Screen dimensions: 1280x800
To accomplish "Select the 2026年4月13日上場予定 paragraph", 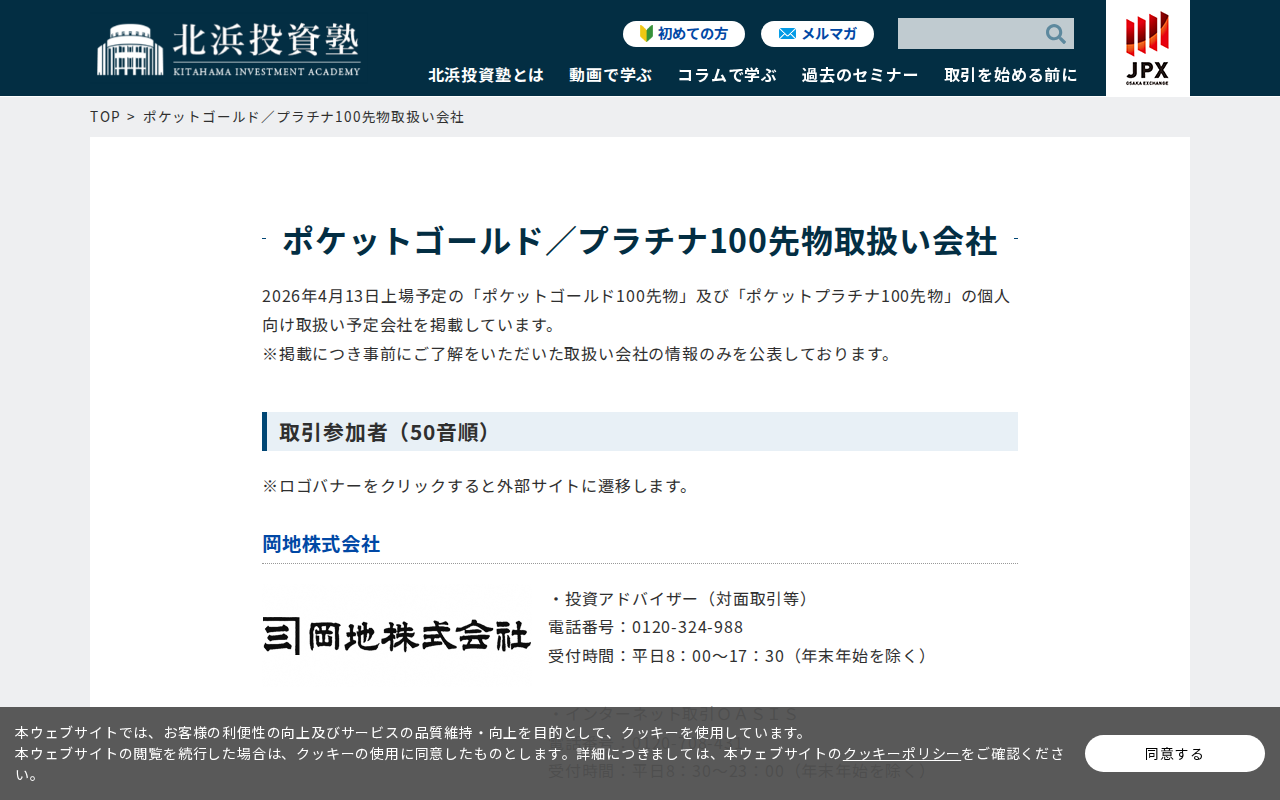I will pos(637,310).
